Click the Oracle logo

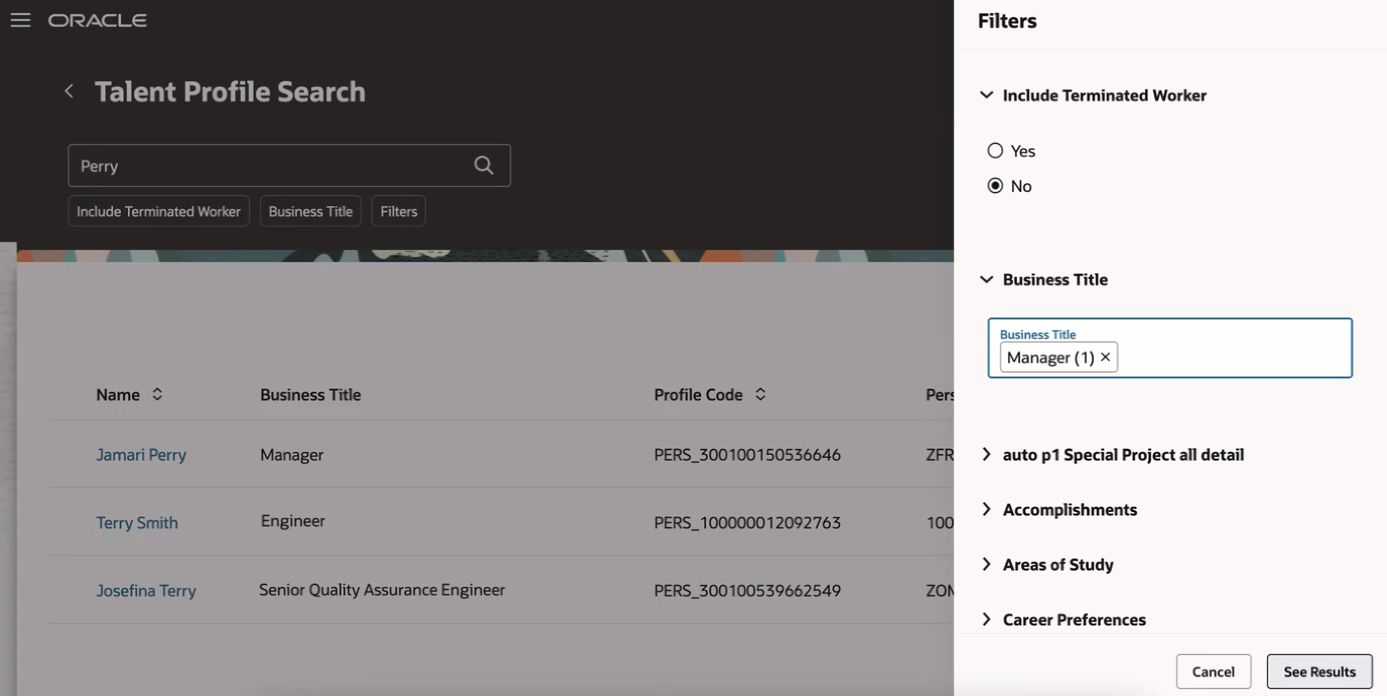[98, 20]
